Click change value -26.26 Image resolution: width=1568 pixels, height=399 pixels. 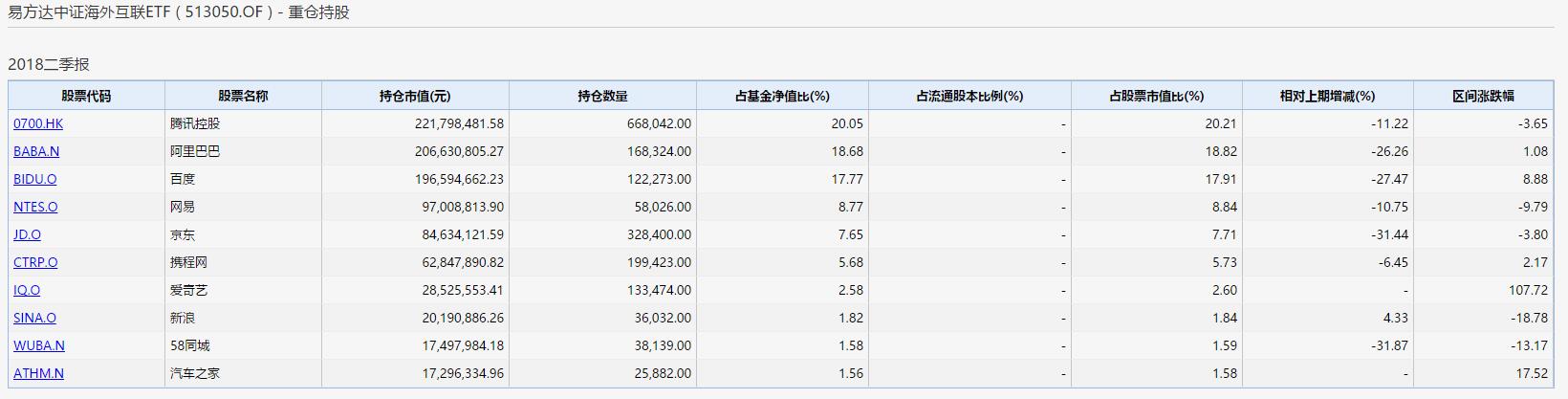[x=1390, y=151]
